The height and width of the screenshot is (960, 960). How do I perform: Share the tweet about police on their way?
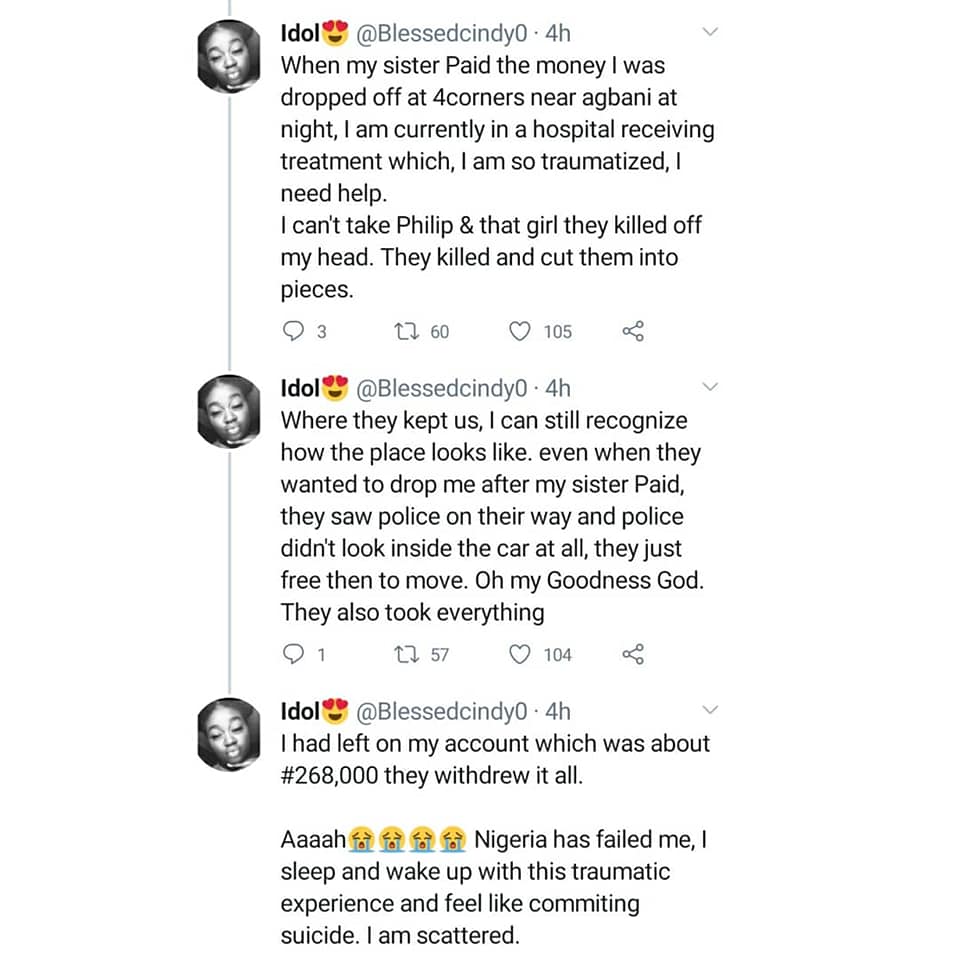click(x=633, y=655)
